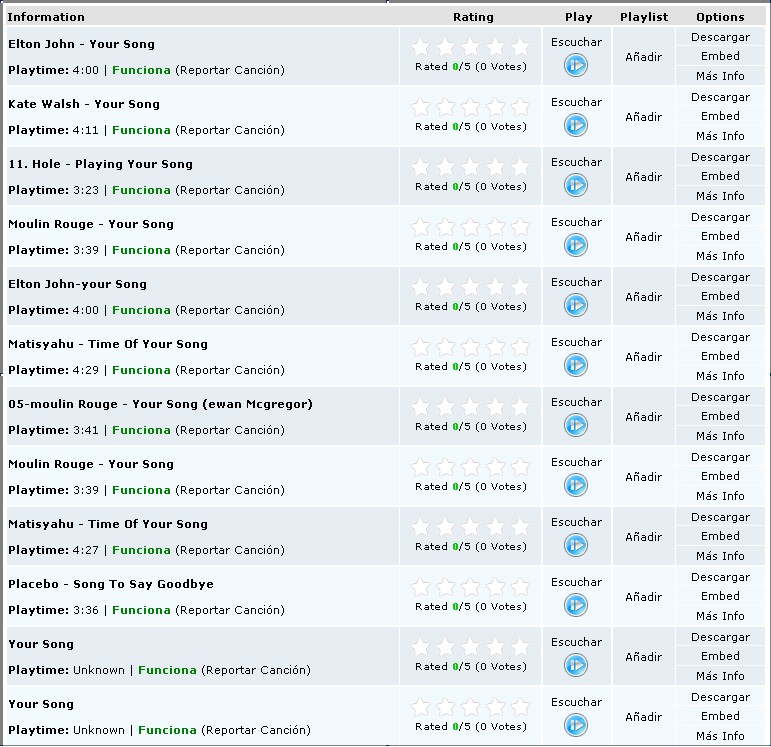
Task: Click Descargar for Placebo song
Action: tap(720, 577)
